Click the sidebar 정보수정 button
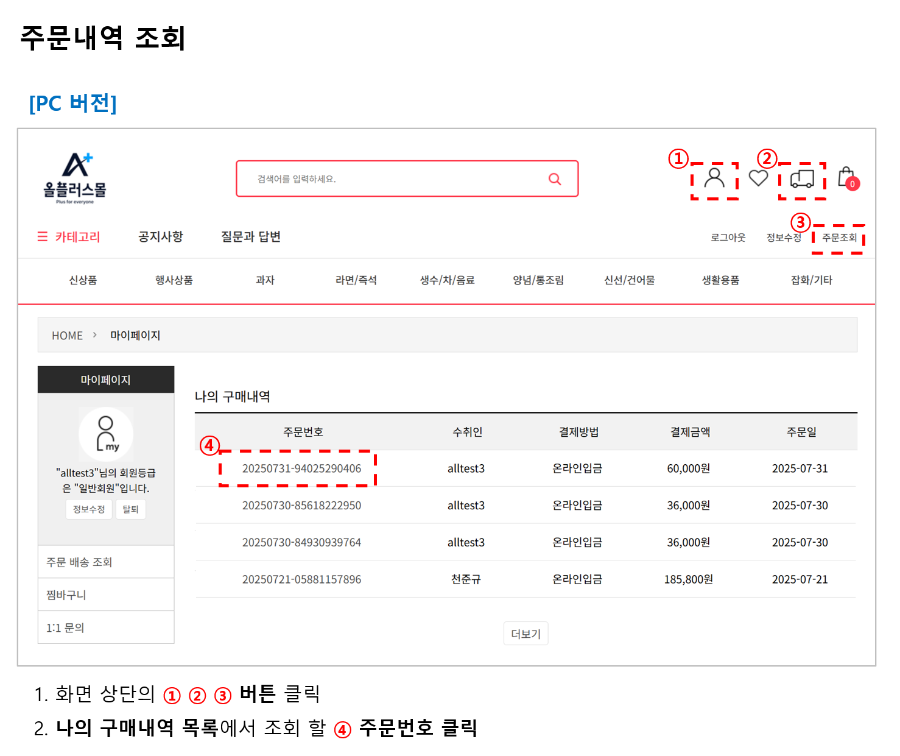 click(89, 509)
